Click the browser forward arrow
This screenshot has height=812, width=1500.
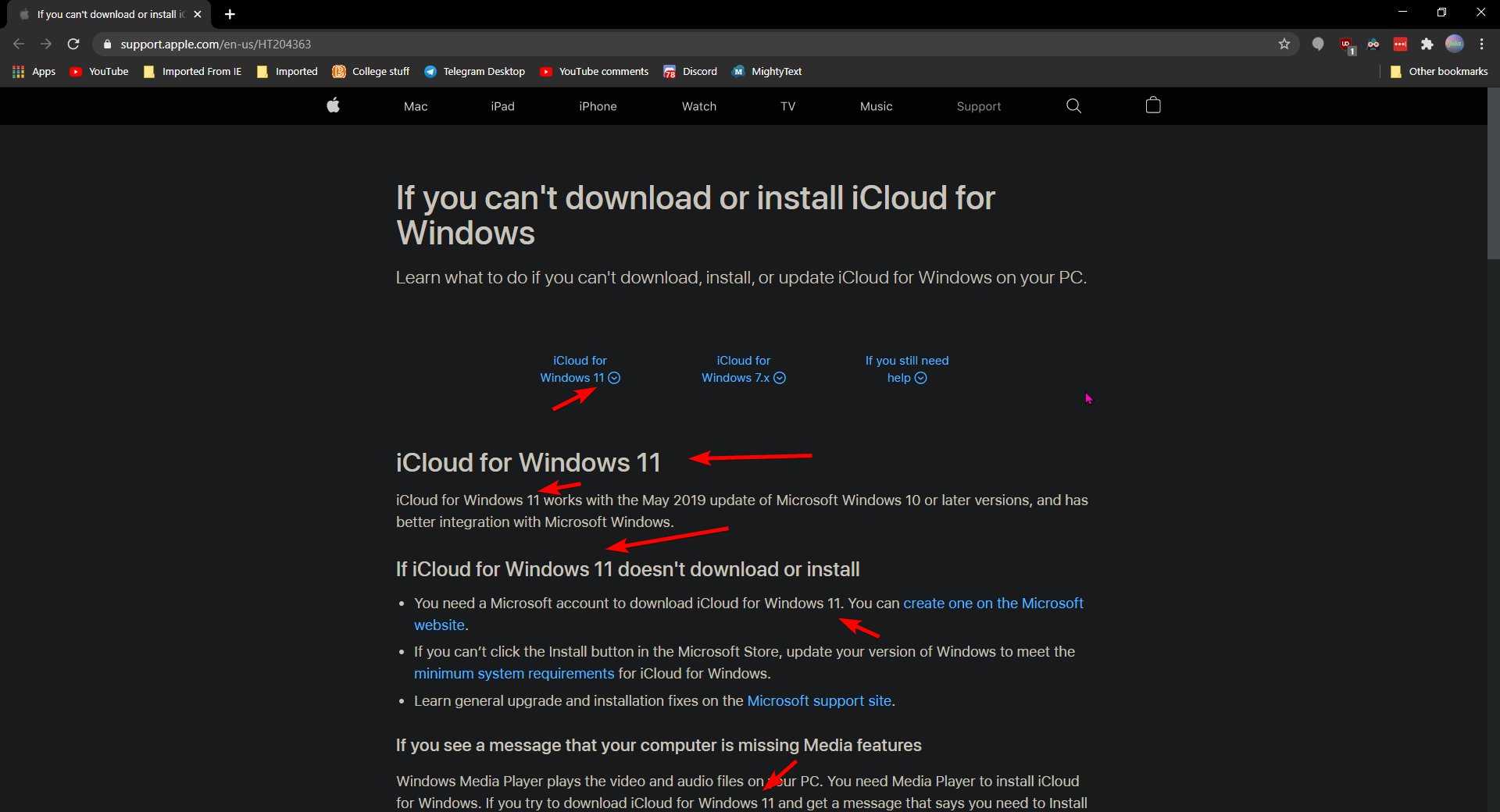(46, 45)
